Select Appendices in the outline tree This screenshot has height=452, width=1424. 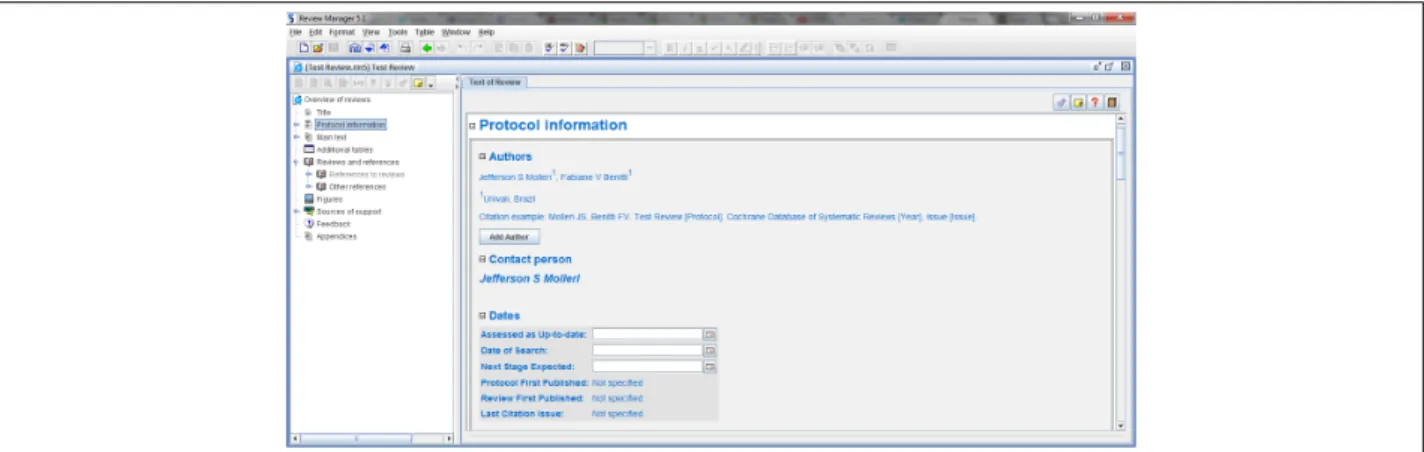tap(336, 236)
